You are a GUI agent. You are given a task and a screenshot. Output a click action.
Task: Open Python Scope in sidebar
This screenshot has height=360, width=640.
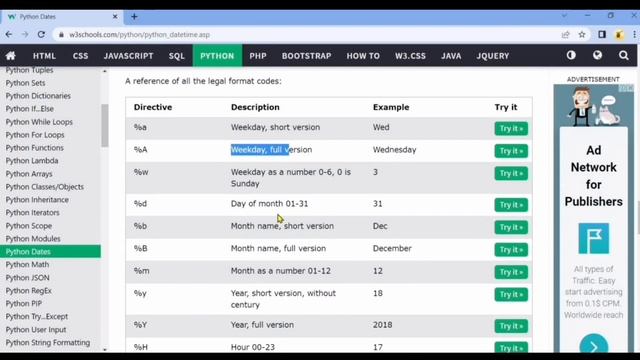point(29,226)
